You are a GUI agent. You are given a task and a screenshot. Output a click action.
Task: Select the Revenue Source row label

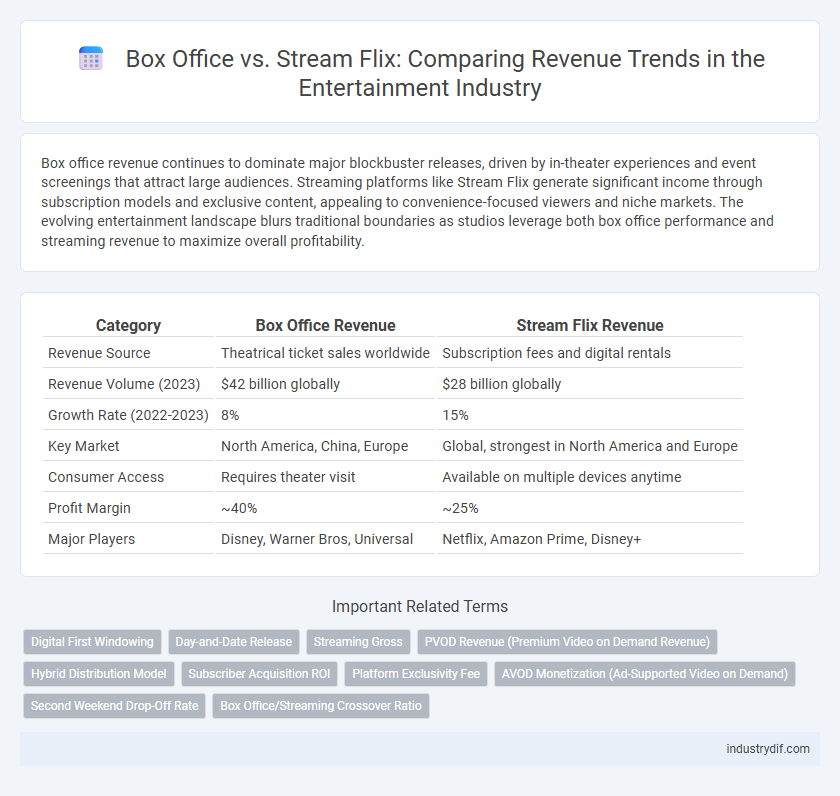pos(99,353)
